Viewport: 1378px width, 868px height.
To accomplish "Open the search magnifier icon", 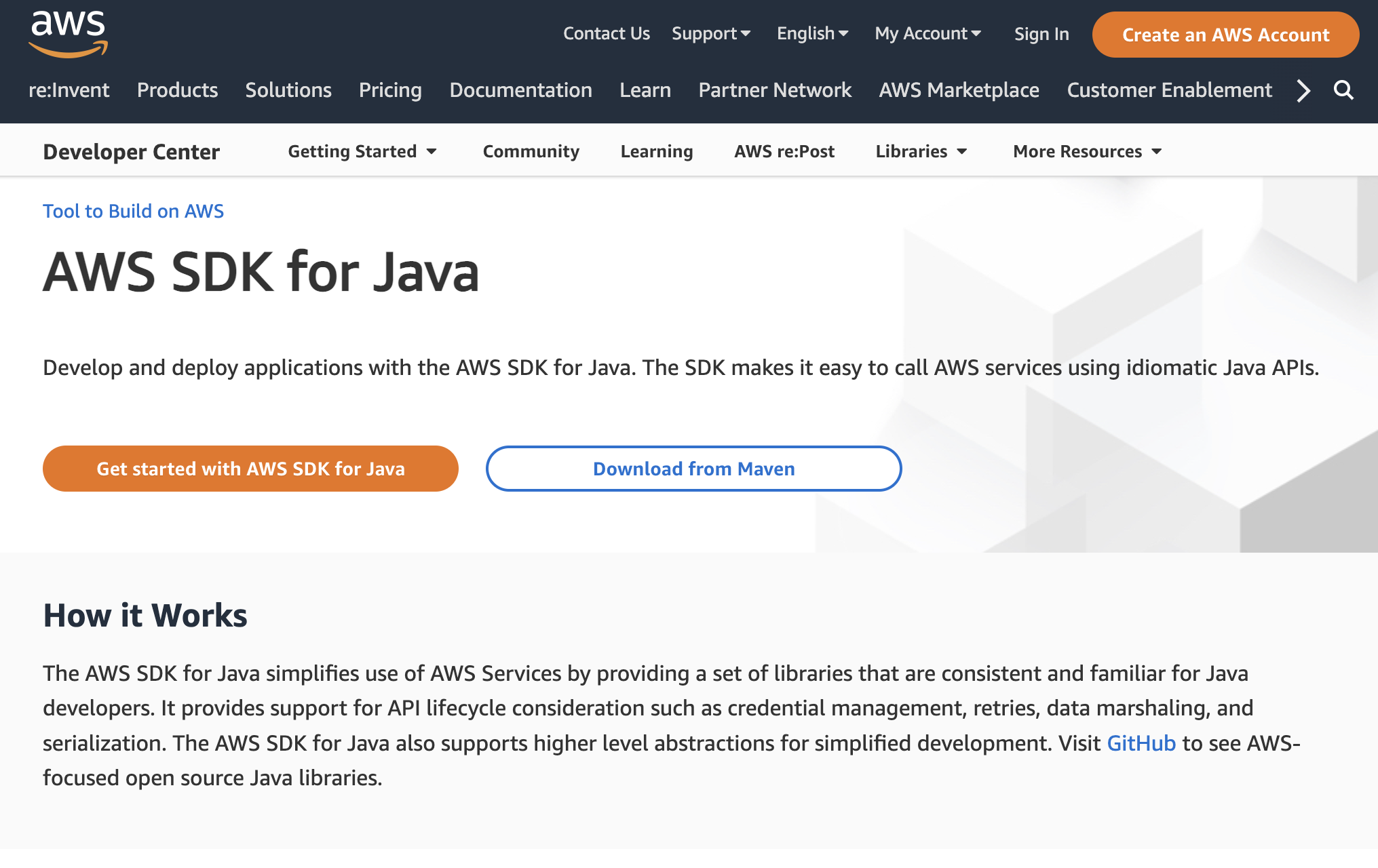I will 1343,90.
